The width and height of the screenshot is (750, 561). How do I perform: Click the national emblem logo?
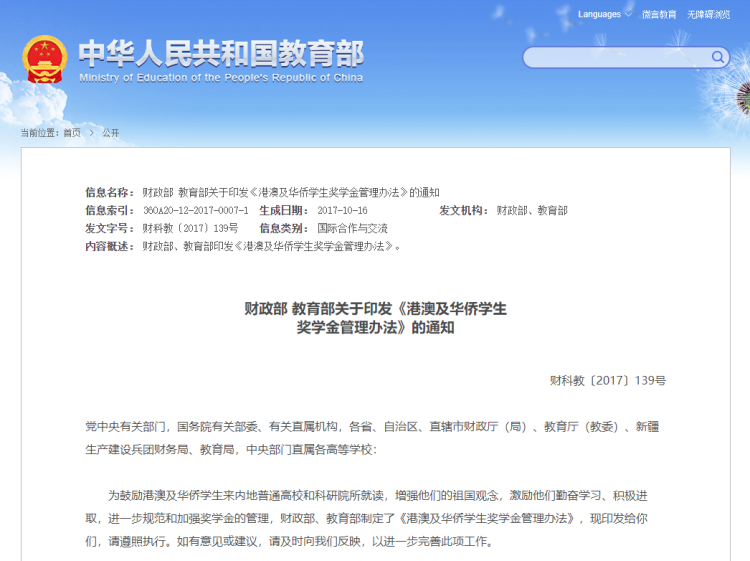click(44, 59)
